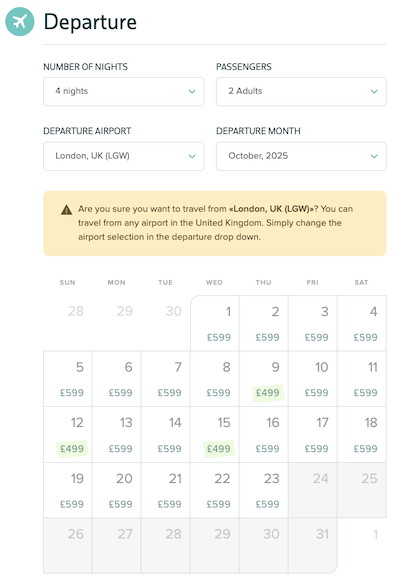Change the Departure Month October 2025 dropdown
Viewport: 397px width, 587px height.
(x=301, y=156)
